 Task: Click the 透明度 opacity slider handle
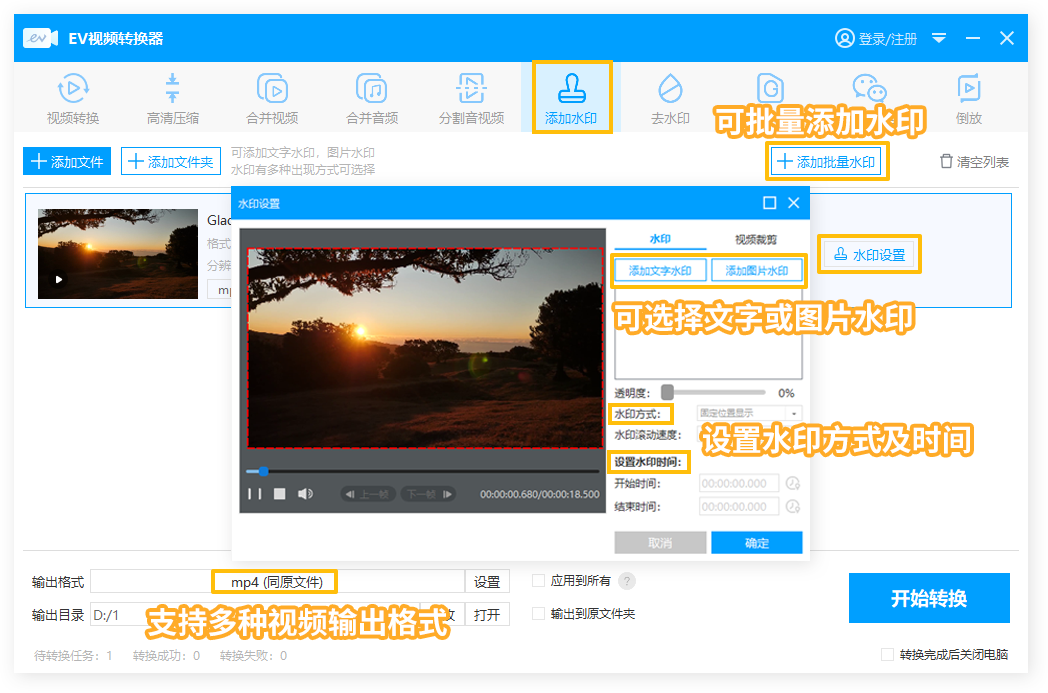click(667, 393)
